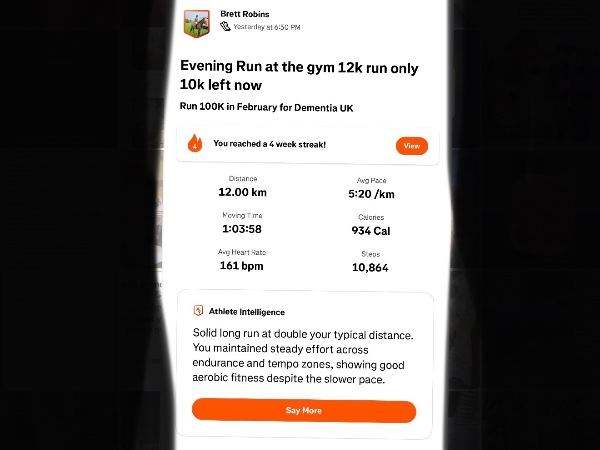Select the Yesterday at 6:50 PM timestamp
Screen dimensions: 600x450
click(x=267, y=27)
